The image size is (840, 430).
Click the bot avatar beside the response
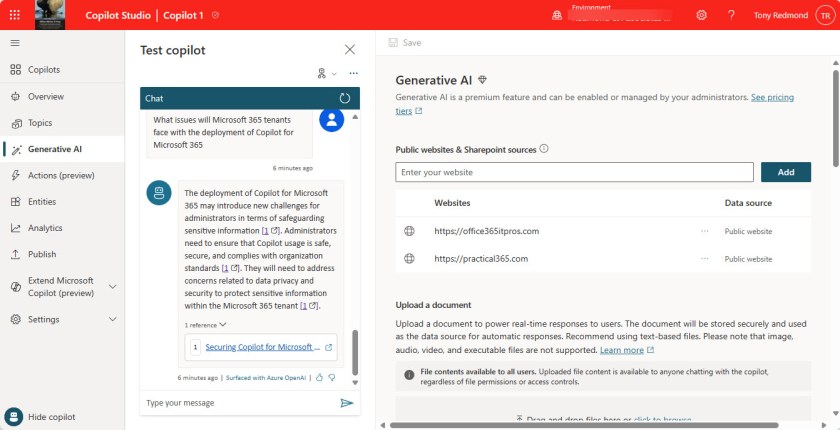(x=159, y=193)
